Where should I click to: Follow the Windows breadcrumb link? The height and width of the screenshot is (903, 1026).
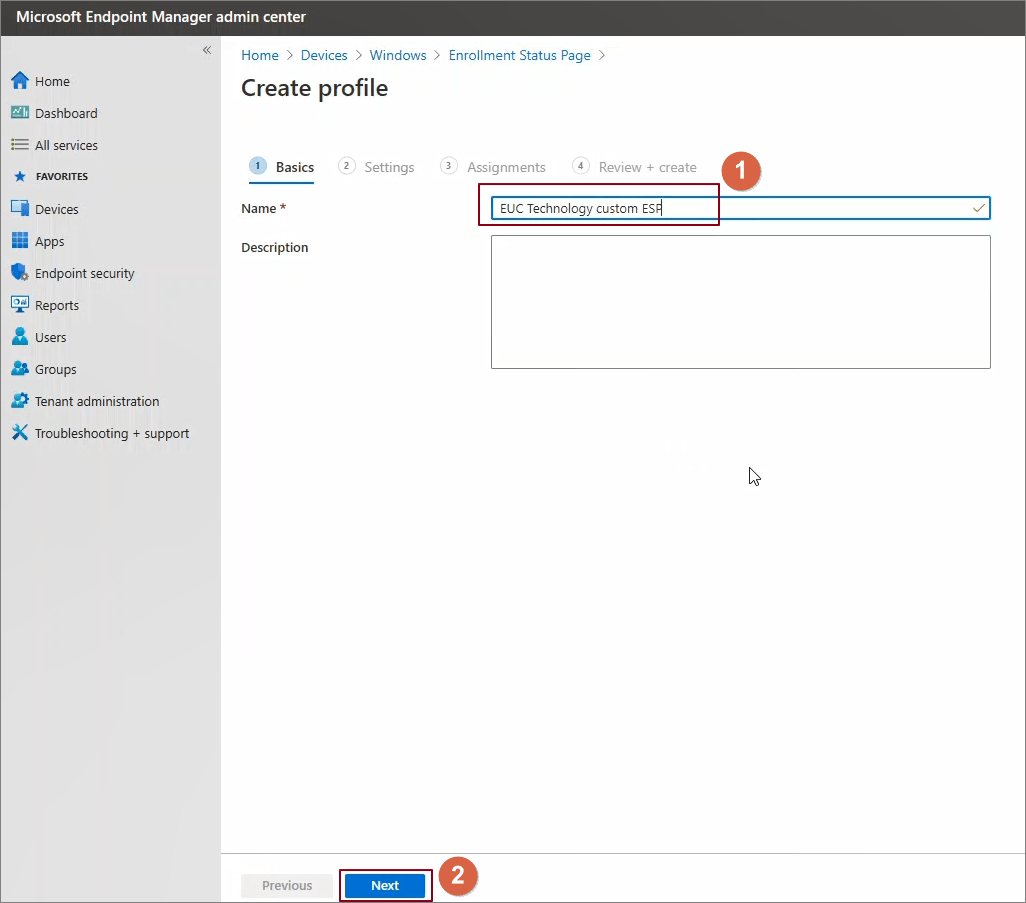coord(398,56)
